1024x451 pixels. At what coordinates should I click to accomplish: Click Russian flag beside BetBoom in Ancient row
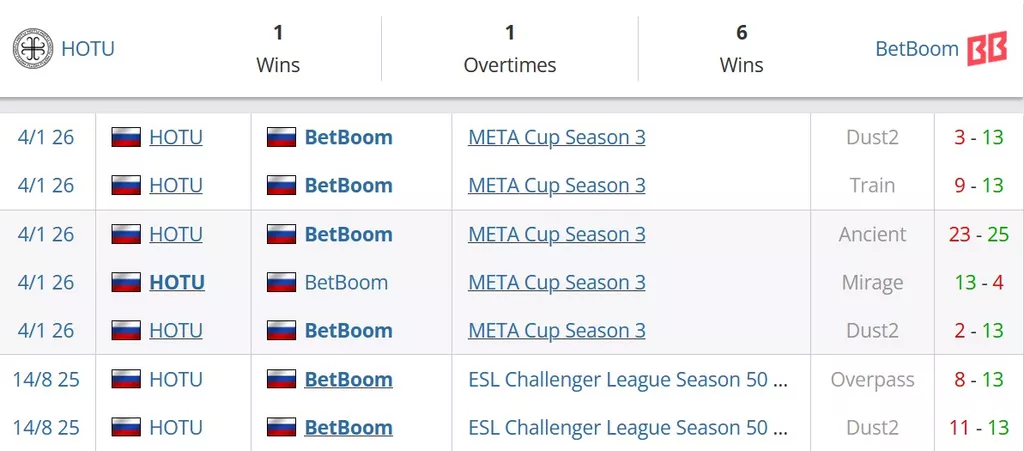[282, 235]
